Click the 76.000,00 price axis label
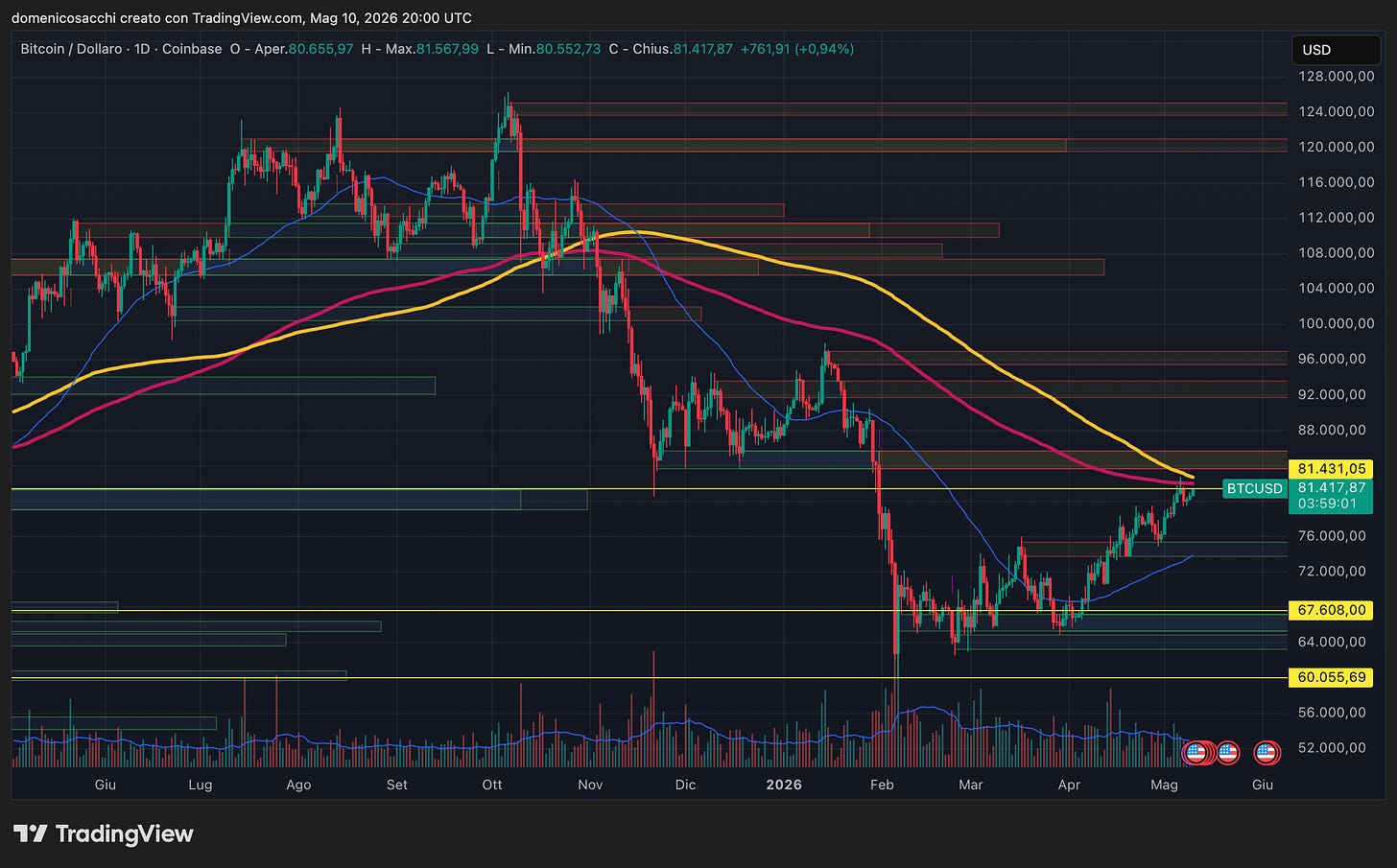The height and width of the screenshot is (868, 1397). click(x=1332, y=536)
